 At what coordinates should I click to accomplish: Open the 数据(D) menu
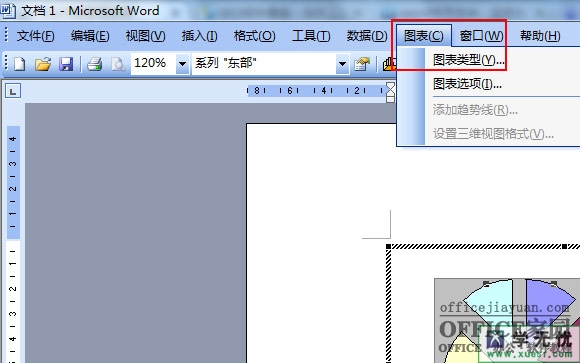[367, 36]
